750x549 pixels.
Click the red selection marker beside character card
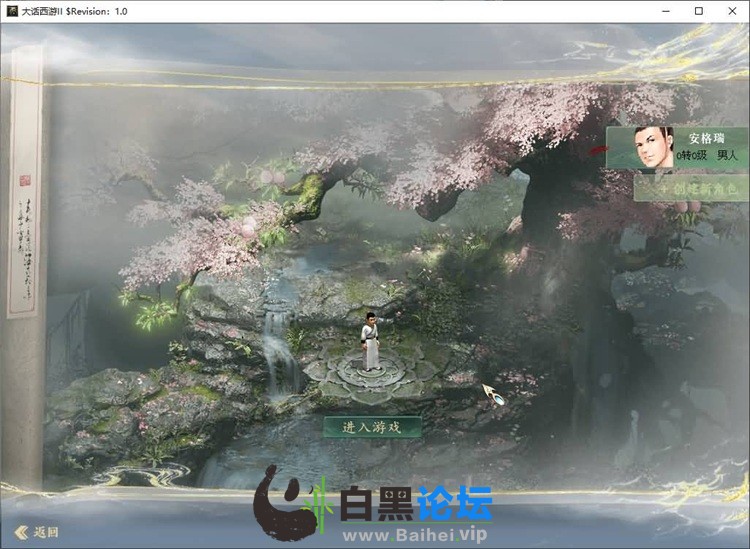[598, 150]
